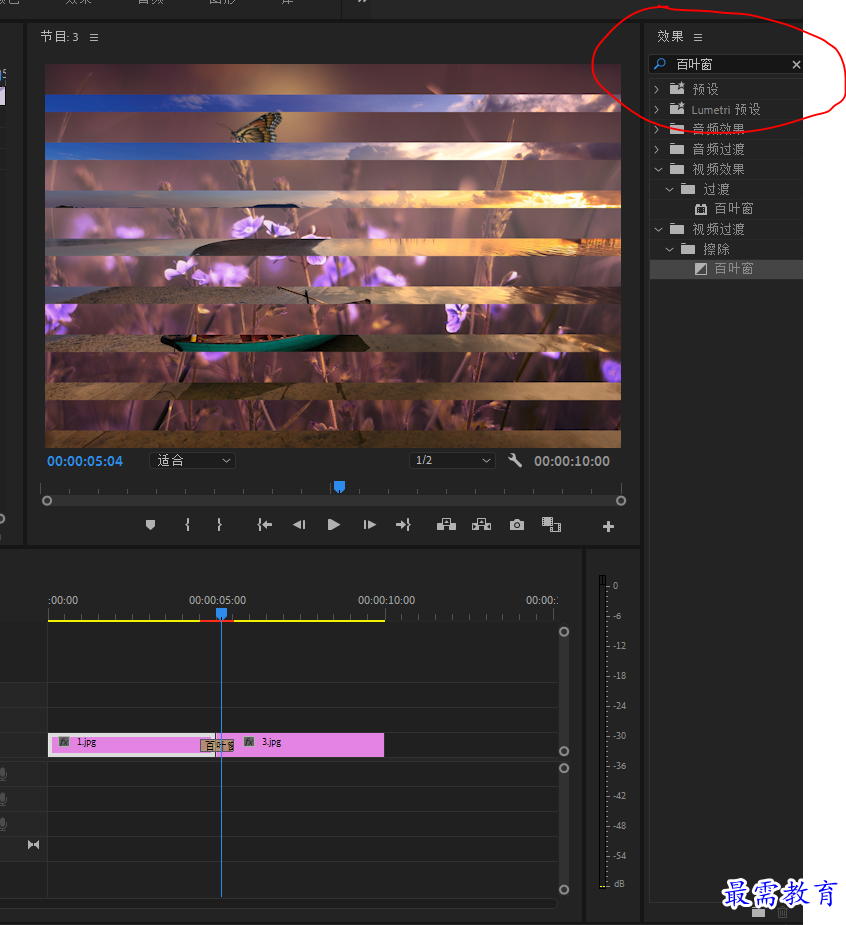Click the Lift button
This screenshot has width=846, height=925.
point(446,524)
